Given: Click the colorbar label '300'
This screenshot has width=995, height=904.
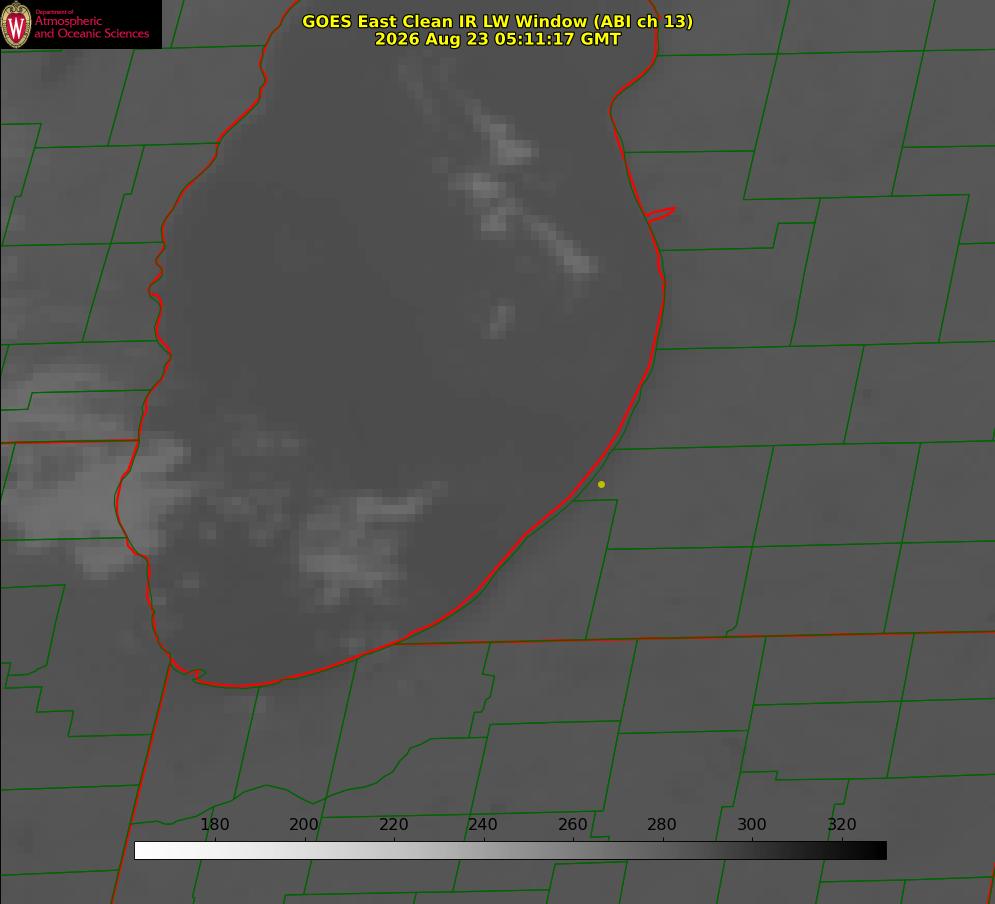Looking at the screenshot, I should click(x=752, y=824).
